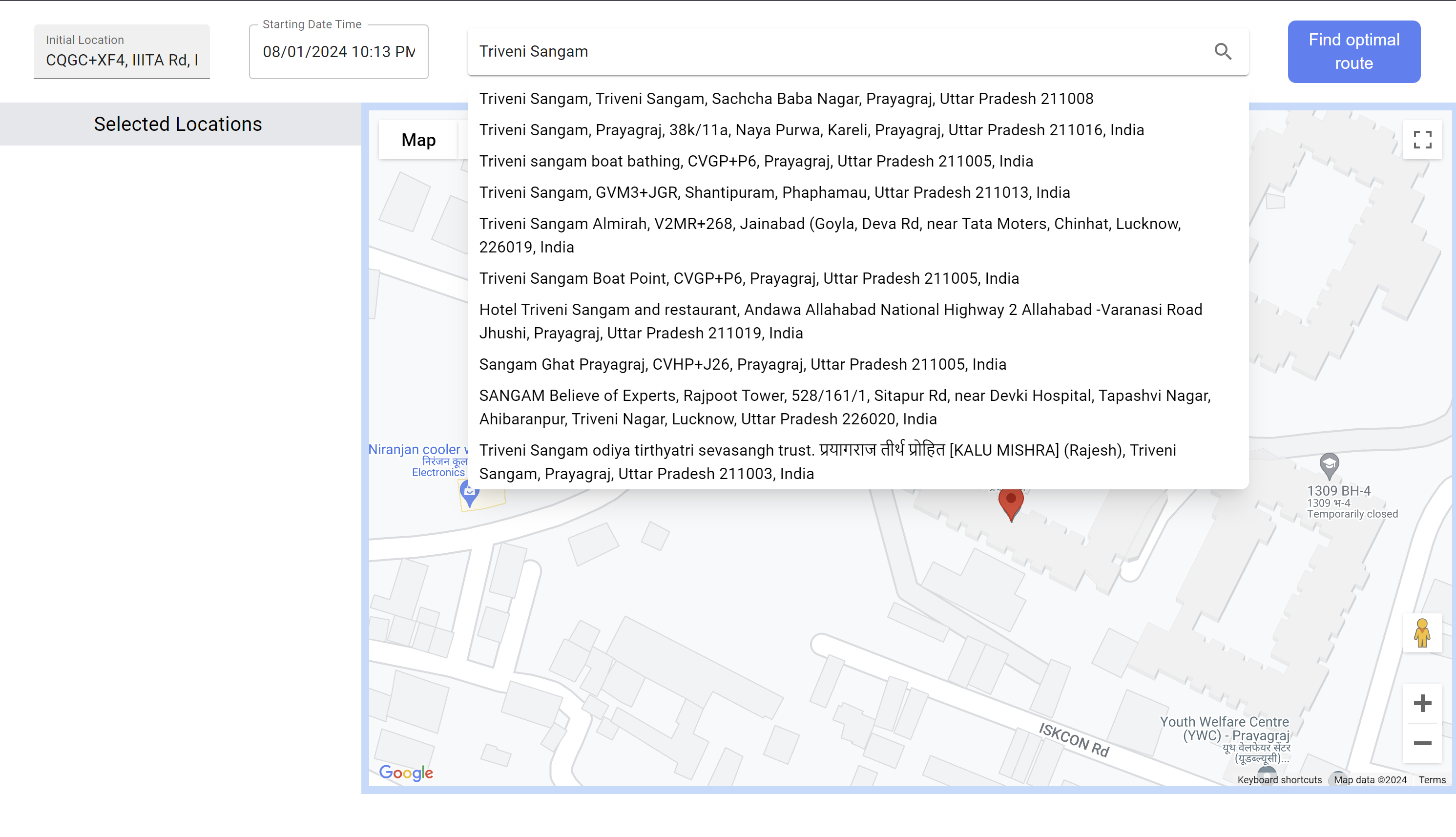Select Triveni Sangam Sachcha Baba Nagar suggestion

[786, 99]
